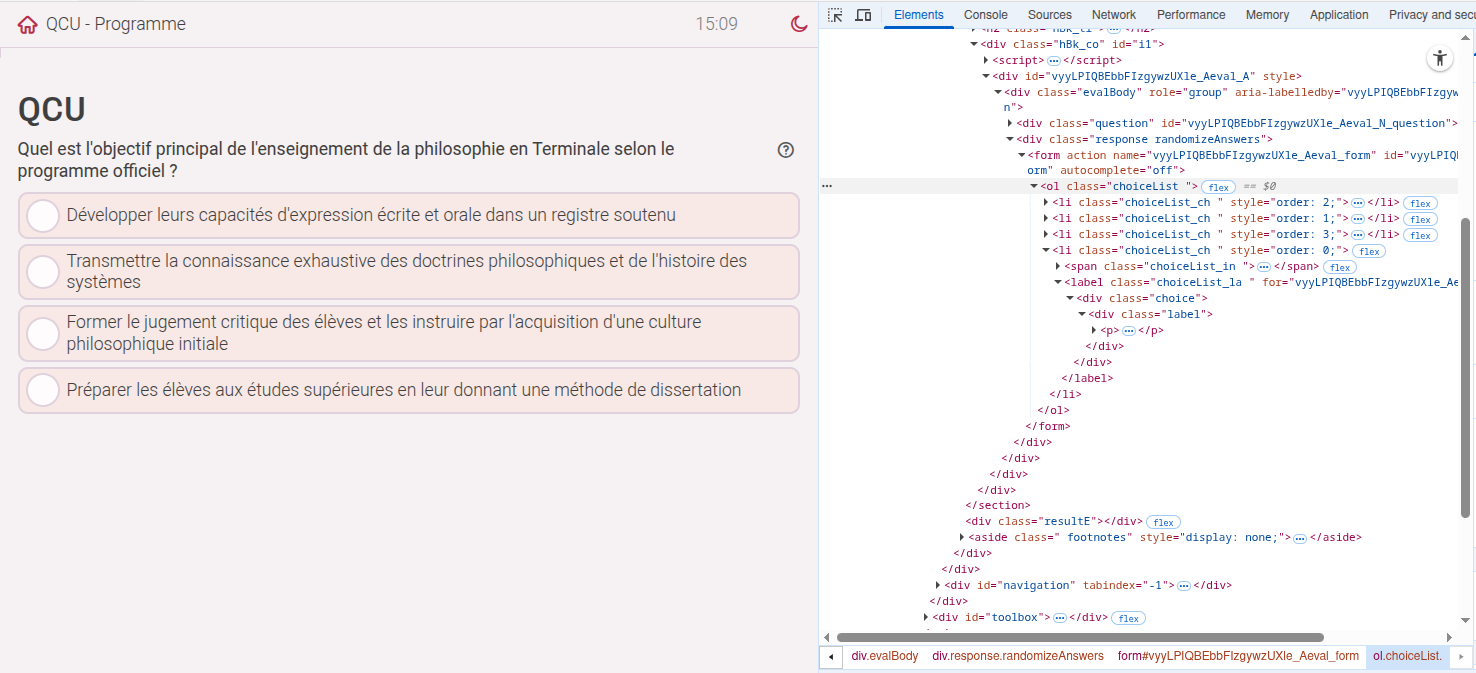Screen dimensions: 1476x673
Task: Click the flex badge next to ol choiceList
Action: point(1217,187)
